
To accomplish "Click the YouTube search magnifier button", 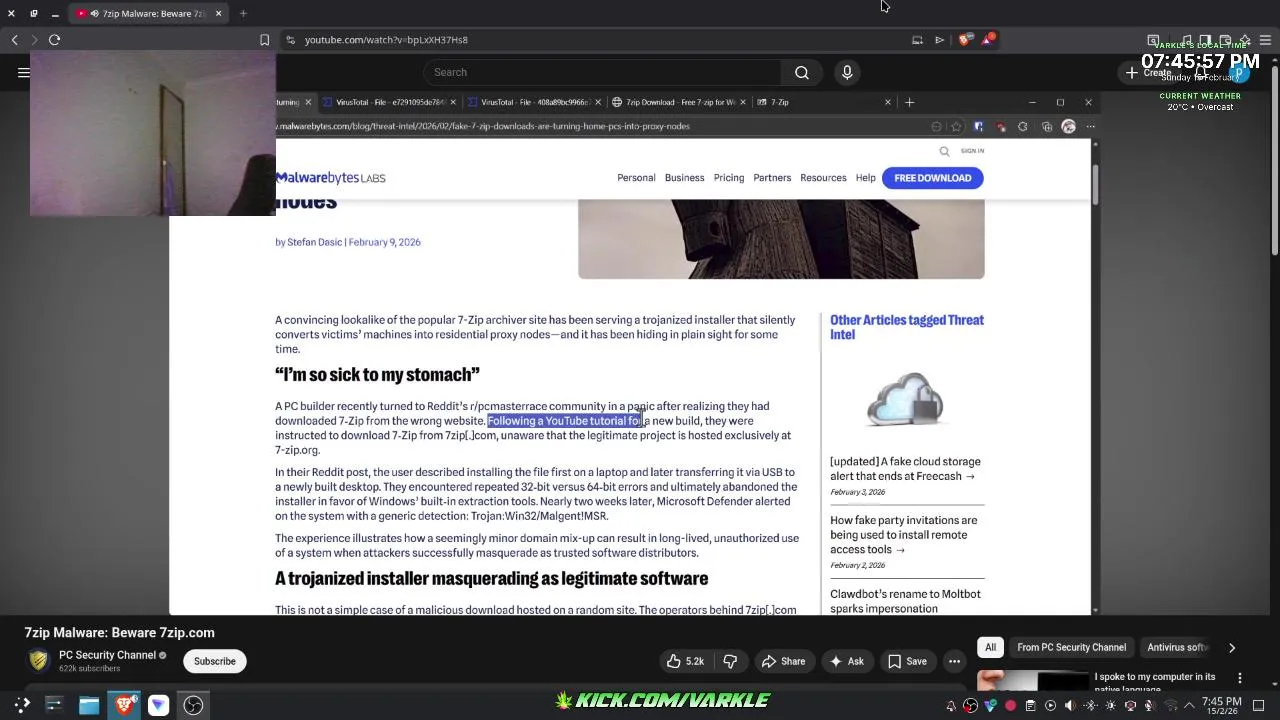I will tap(802, 72).
